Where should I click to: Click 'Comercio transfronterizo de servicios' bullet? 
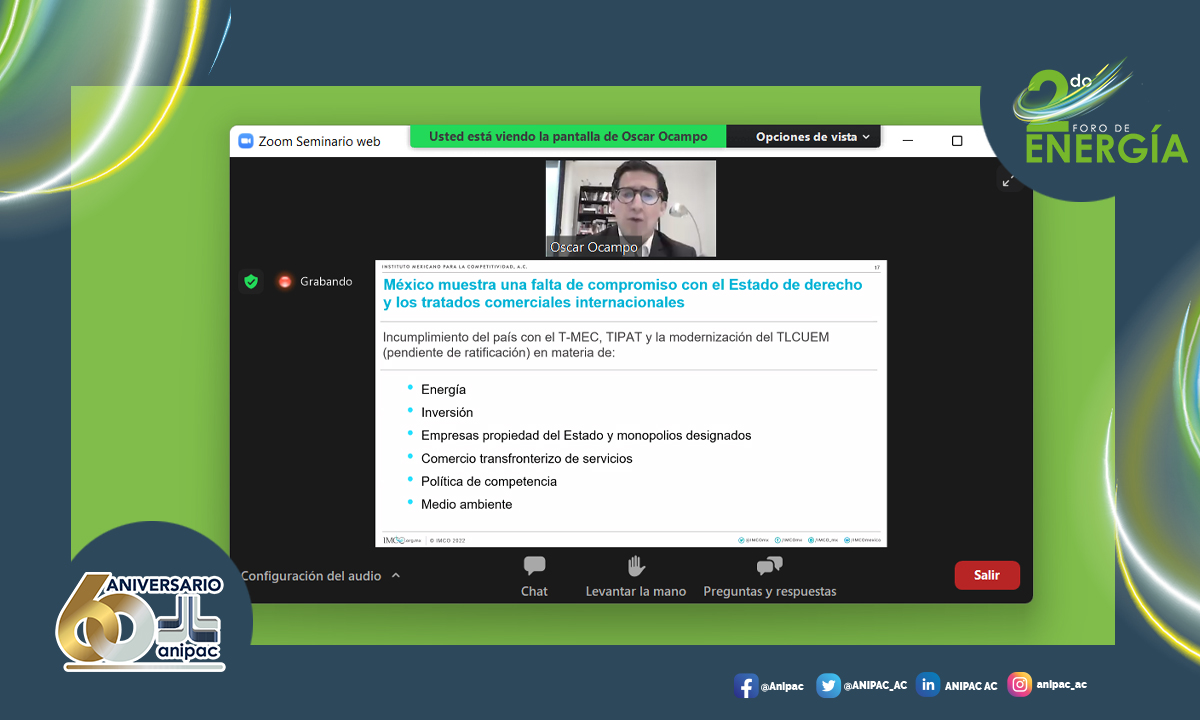[x=527, y=459]
